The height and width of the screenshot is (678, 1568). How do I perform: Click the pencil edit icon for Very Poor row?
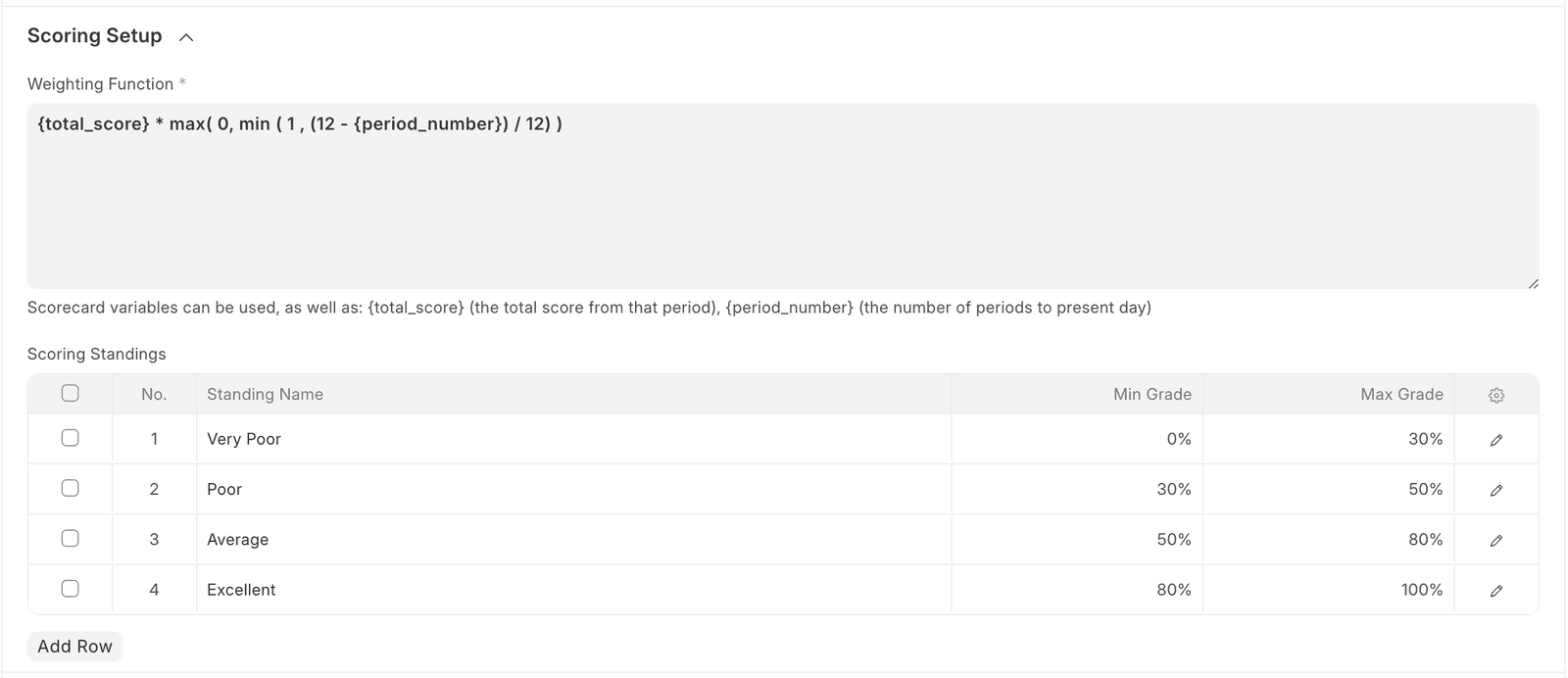pyautogui.click(x=1495, y=440)
